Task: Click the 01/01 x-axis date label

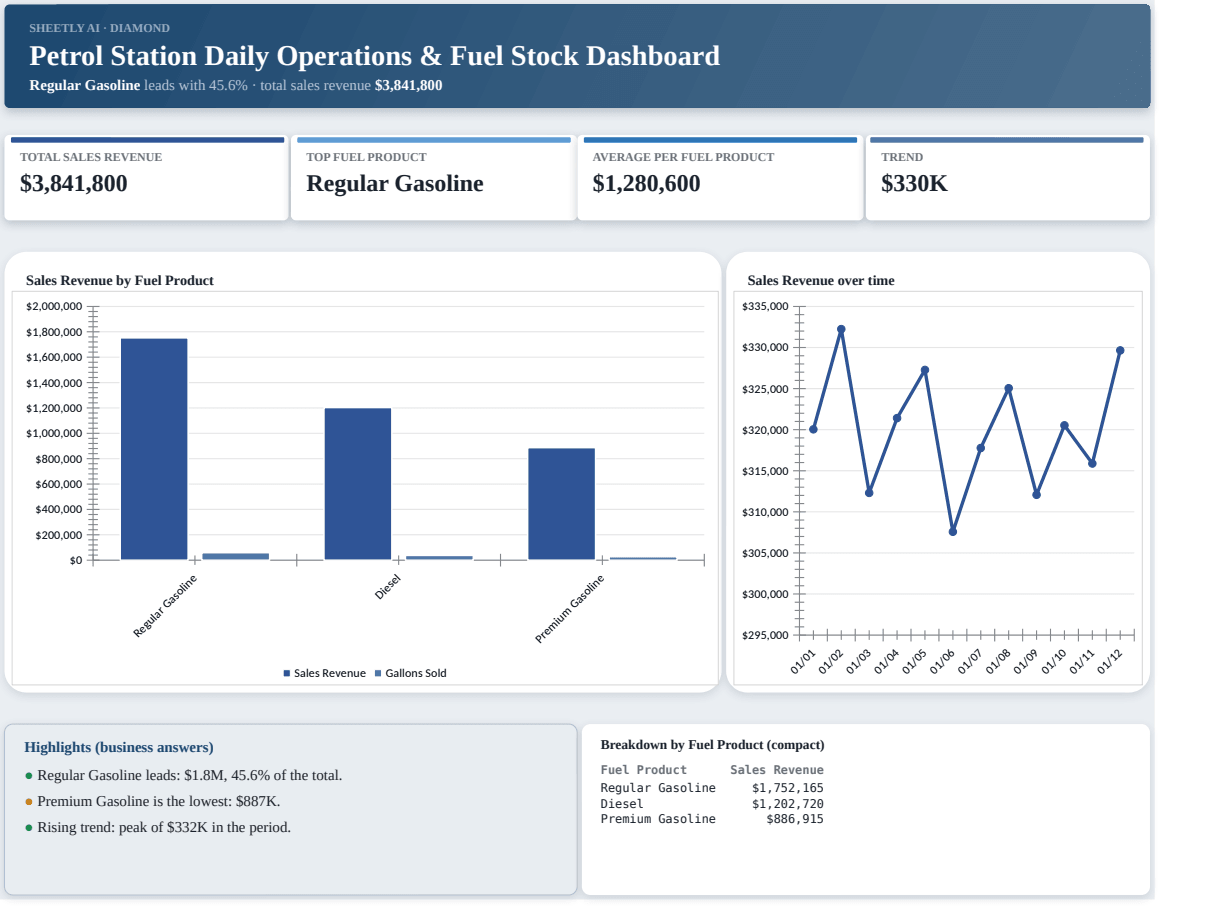Action: click(803, 662)
